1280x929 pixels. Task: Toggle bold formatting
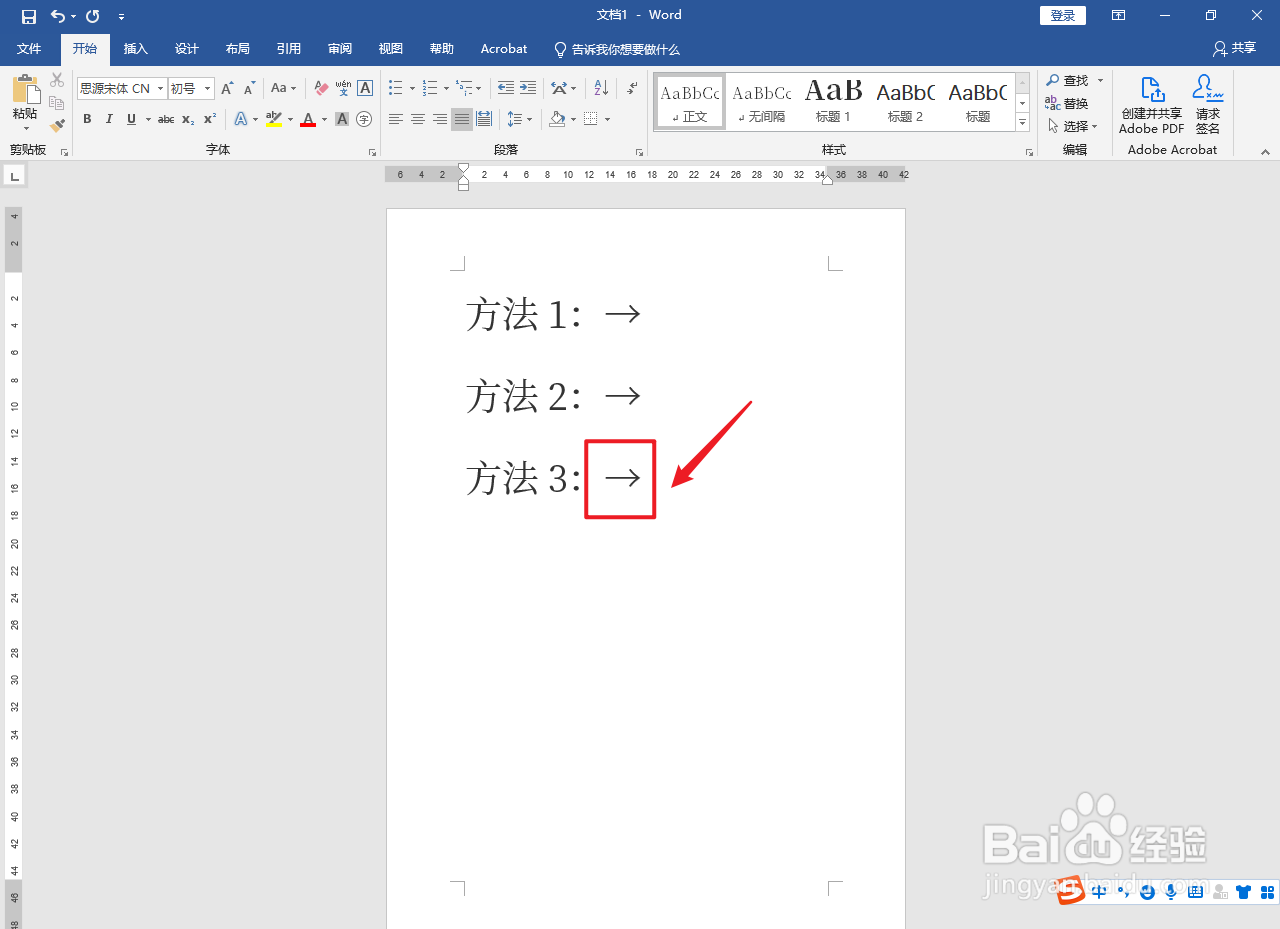pyautogui.click(x=87, y=119)
